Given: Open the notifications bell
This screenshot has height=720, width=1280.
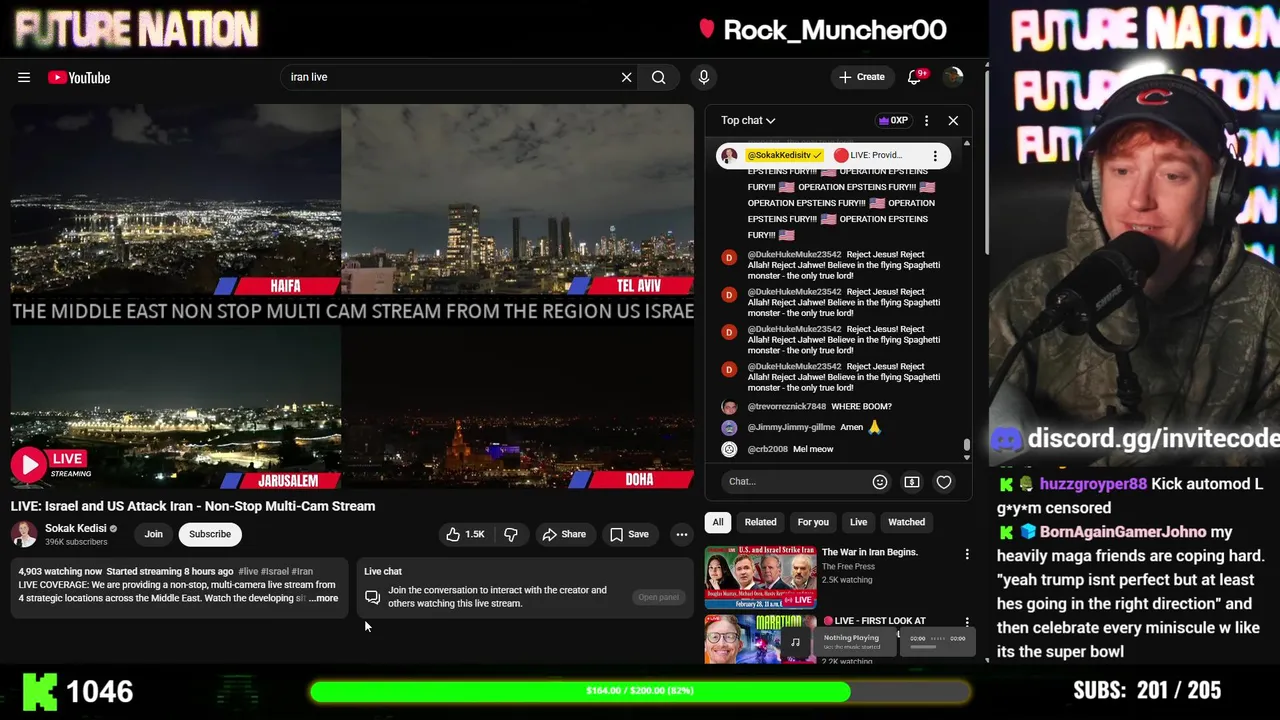Looking at the screenshot, I should 915,77.
